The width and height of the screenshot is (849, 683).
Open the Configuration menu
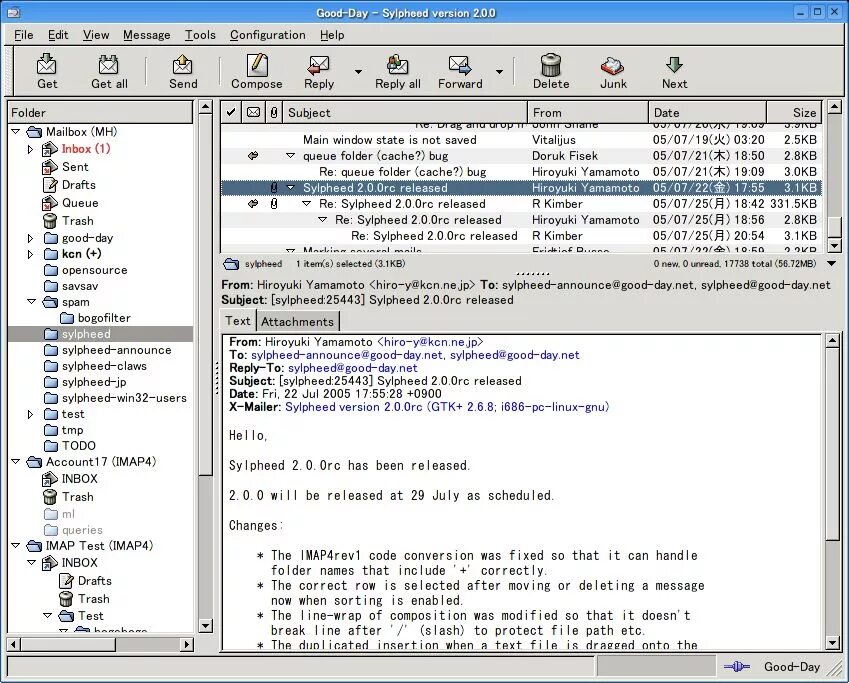pos(267,34)
